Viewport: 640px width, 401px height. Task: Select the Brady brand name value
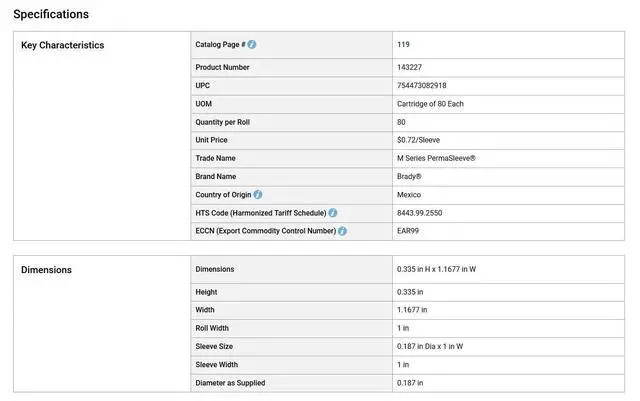409,176
